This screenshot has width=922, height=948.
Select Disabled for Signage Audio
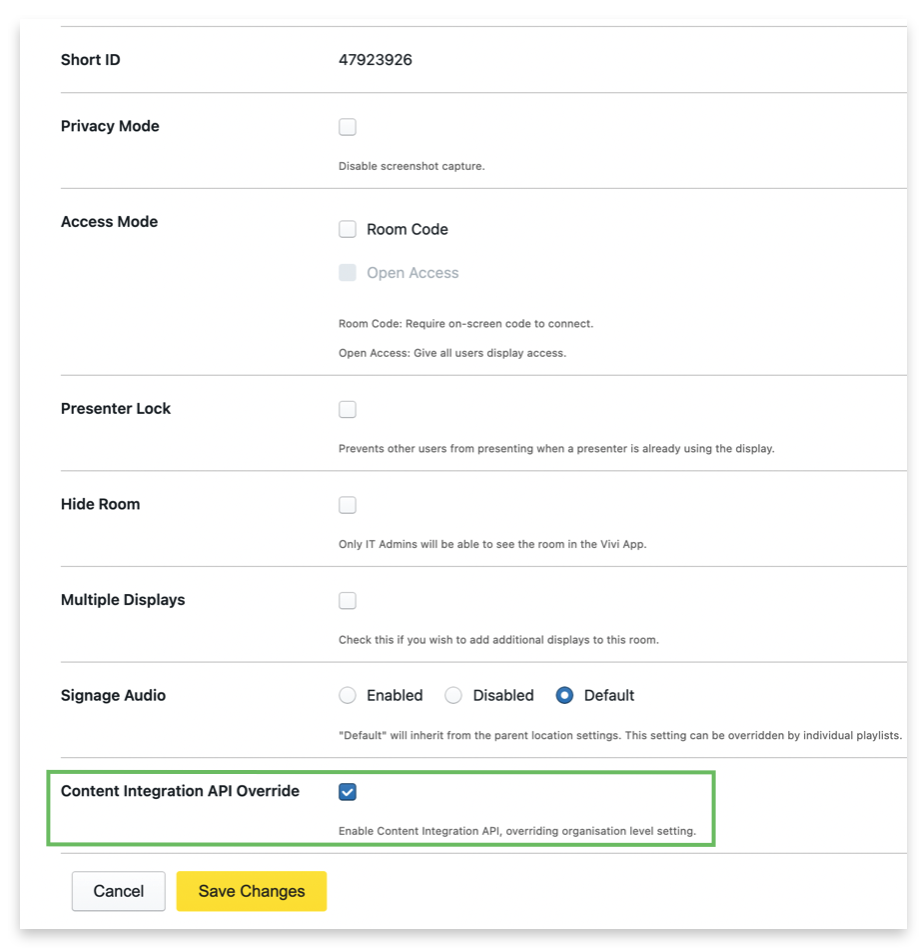(x=453, y=695)
